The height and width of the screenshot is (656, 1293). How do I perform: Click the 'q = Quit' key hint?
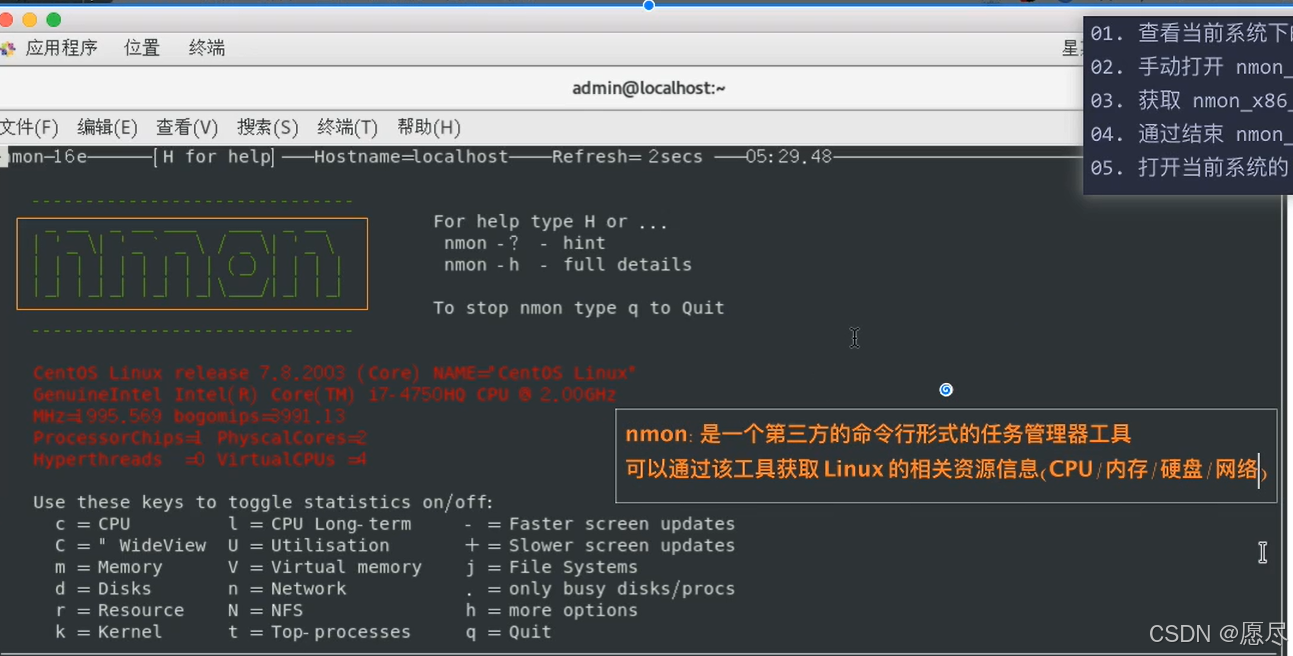coord(509,632)
